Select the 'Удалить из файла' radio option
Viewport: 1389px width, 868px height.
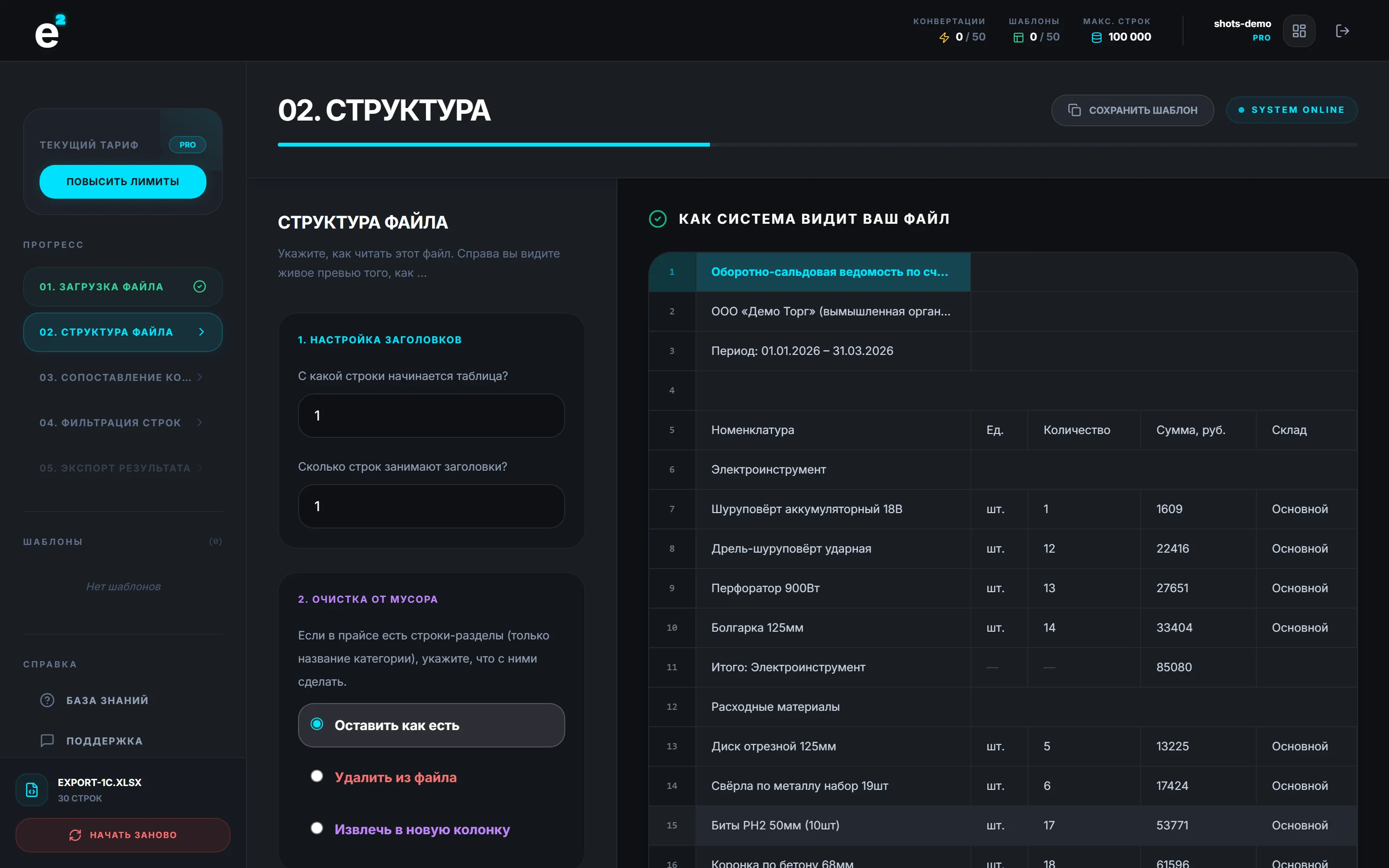(x=317, y=776)
